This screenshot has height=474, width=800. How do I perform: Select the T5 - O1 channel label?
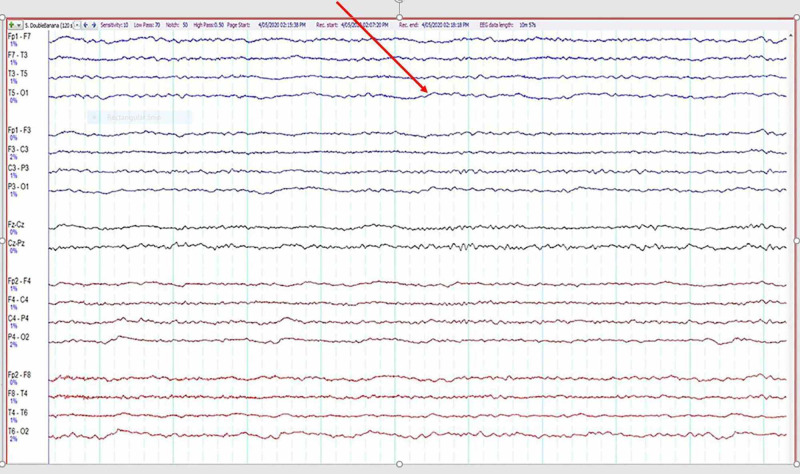tap(18, 93)
